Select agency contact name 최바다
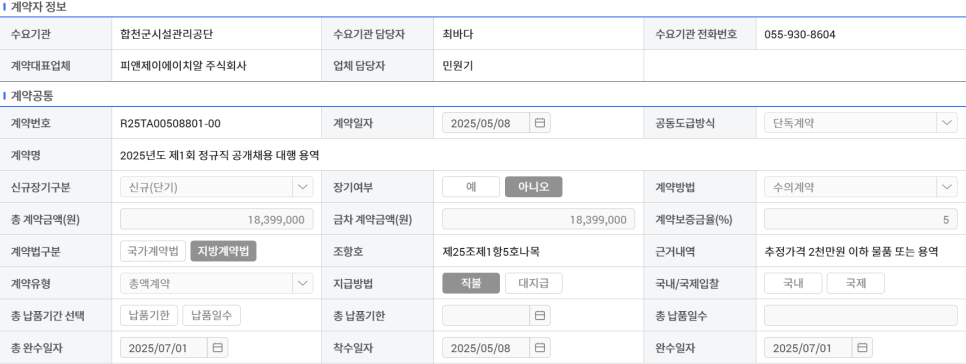Screen dimensions: 966x364 (458, 34)
